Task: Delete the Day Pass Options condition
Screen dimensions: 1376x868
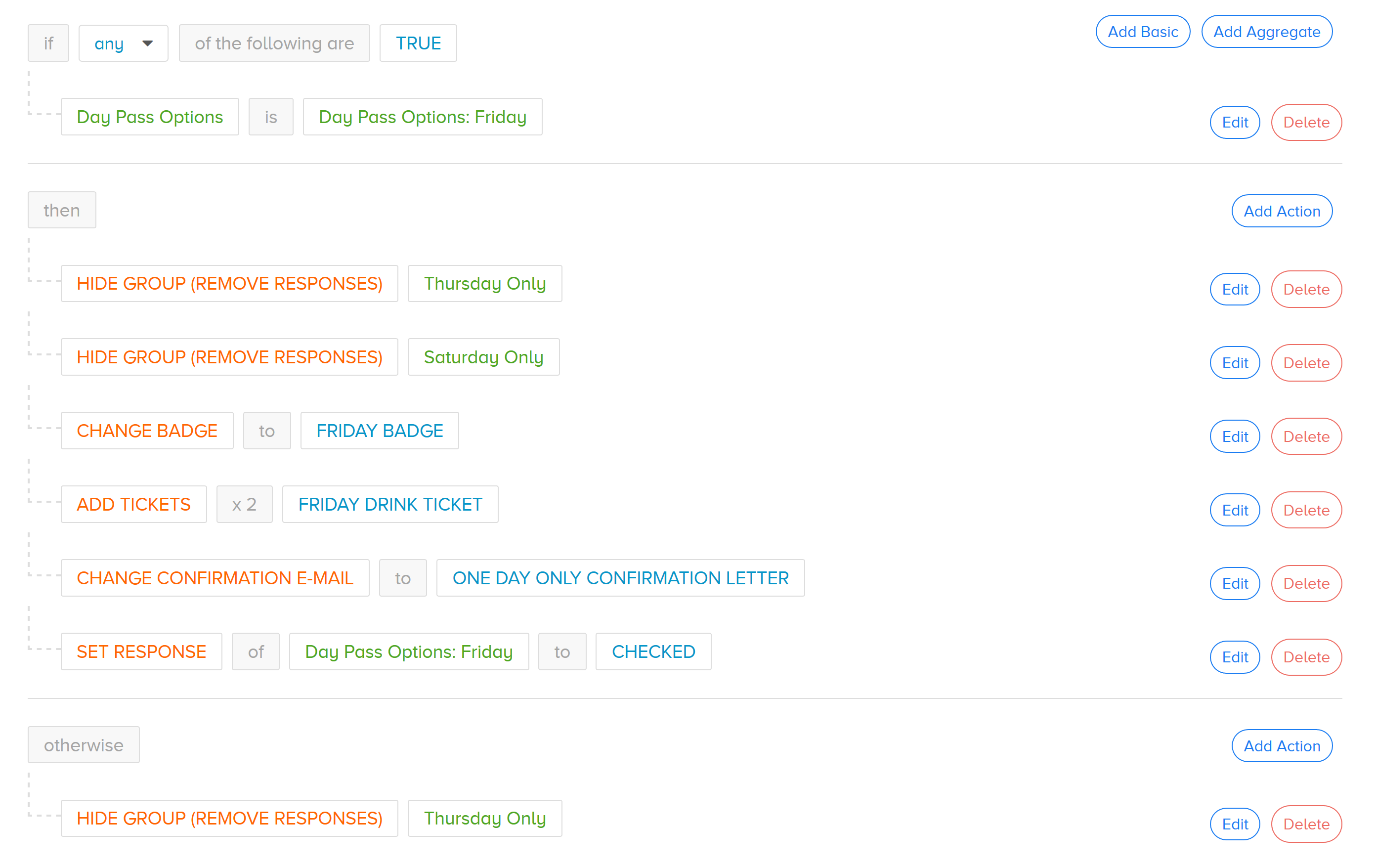Action: tap(1306, 122)
